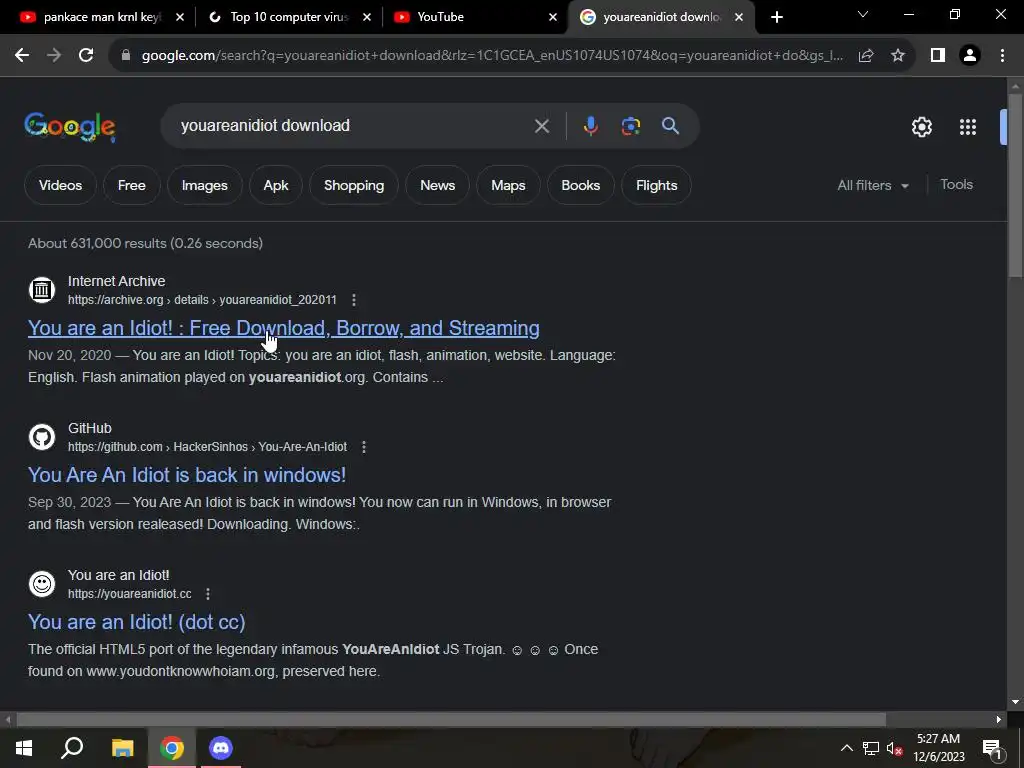Close the YouTube tab
This screenshot has height=768, width=1024.
coord(552,17)
